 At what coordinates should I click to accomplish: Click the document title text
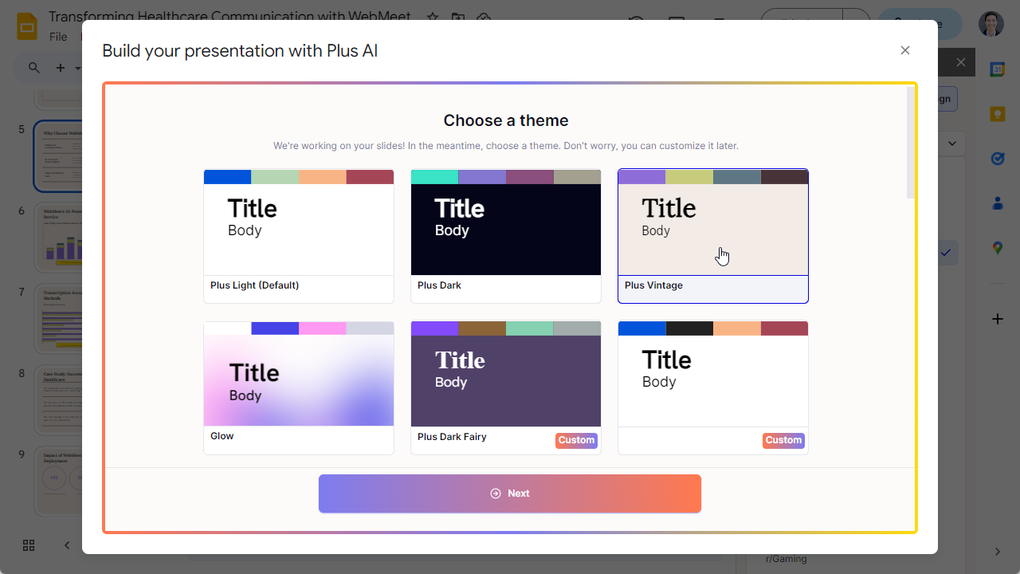230,16
